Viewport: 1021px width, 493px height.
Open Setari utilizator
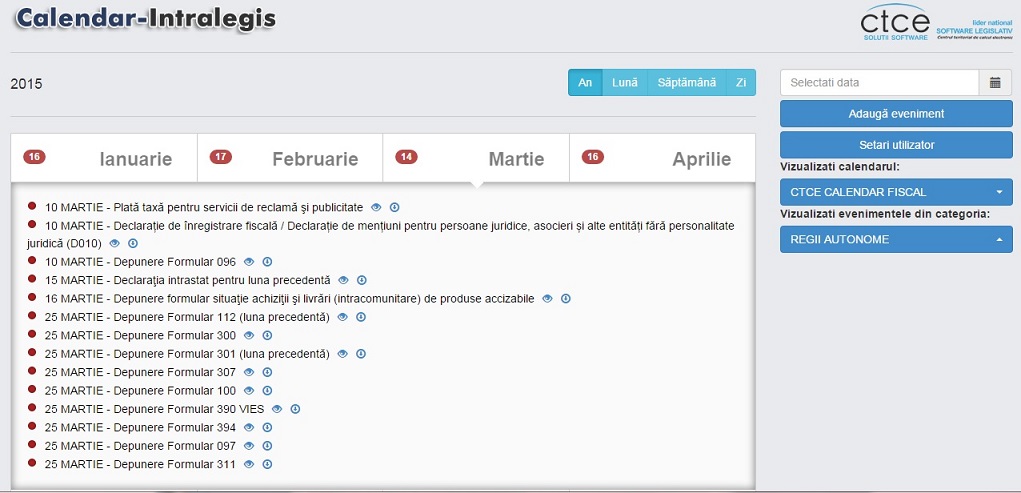click(896, 145)
